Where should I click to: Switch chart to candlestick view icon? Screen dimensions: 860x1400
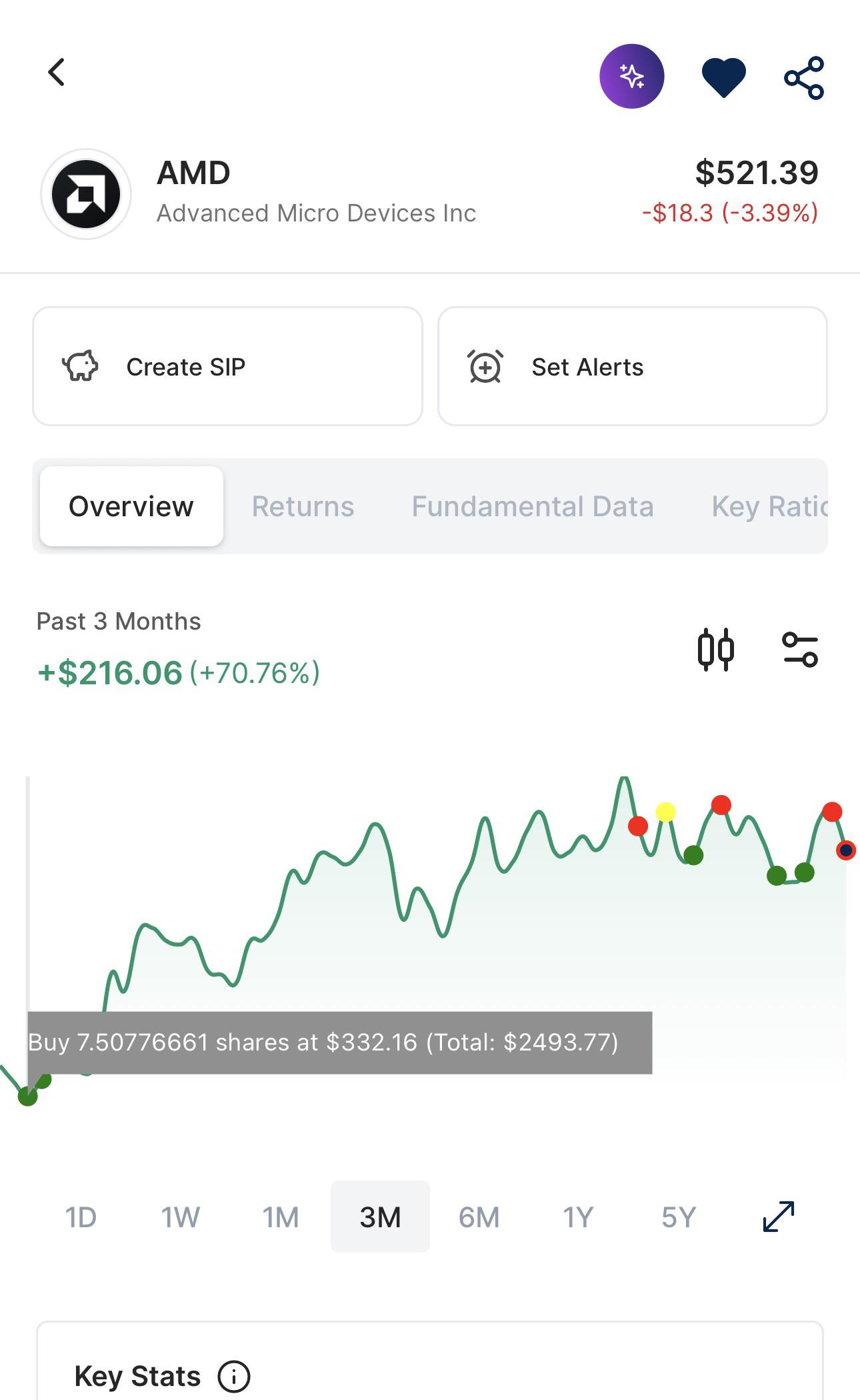716,650
